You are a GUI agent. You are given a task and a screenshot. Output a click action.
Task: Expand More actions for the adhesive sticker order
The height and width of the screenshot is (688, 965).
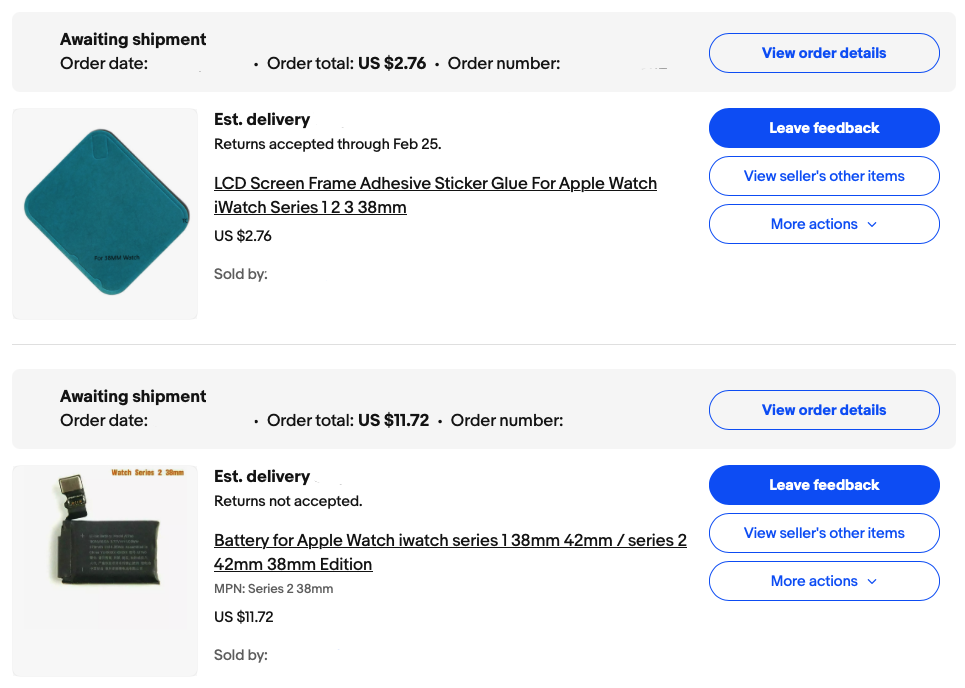click(823, 224)
